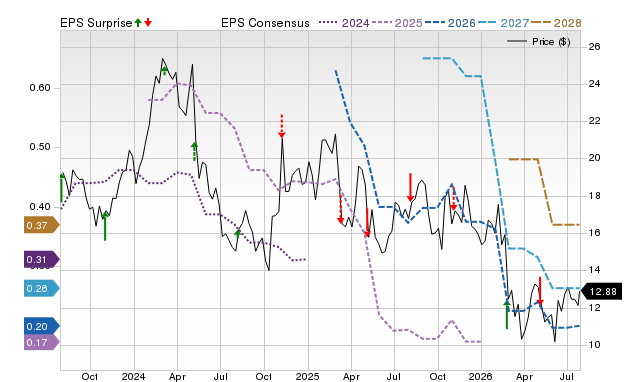Screen dimensions: 640x382
Task: Click the 2027 EPS consensus legend entry
Action: (503, 23)
